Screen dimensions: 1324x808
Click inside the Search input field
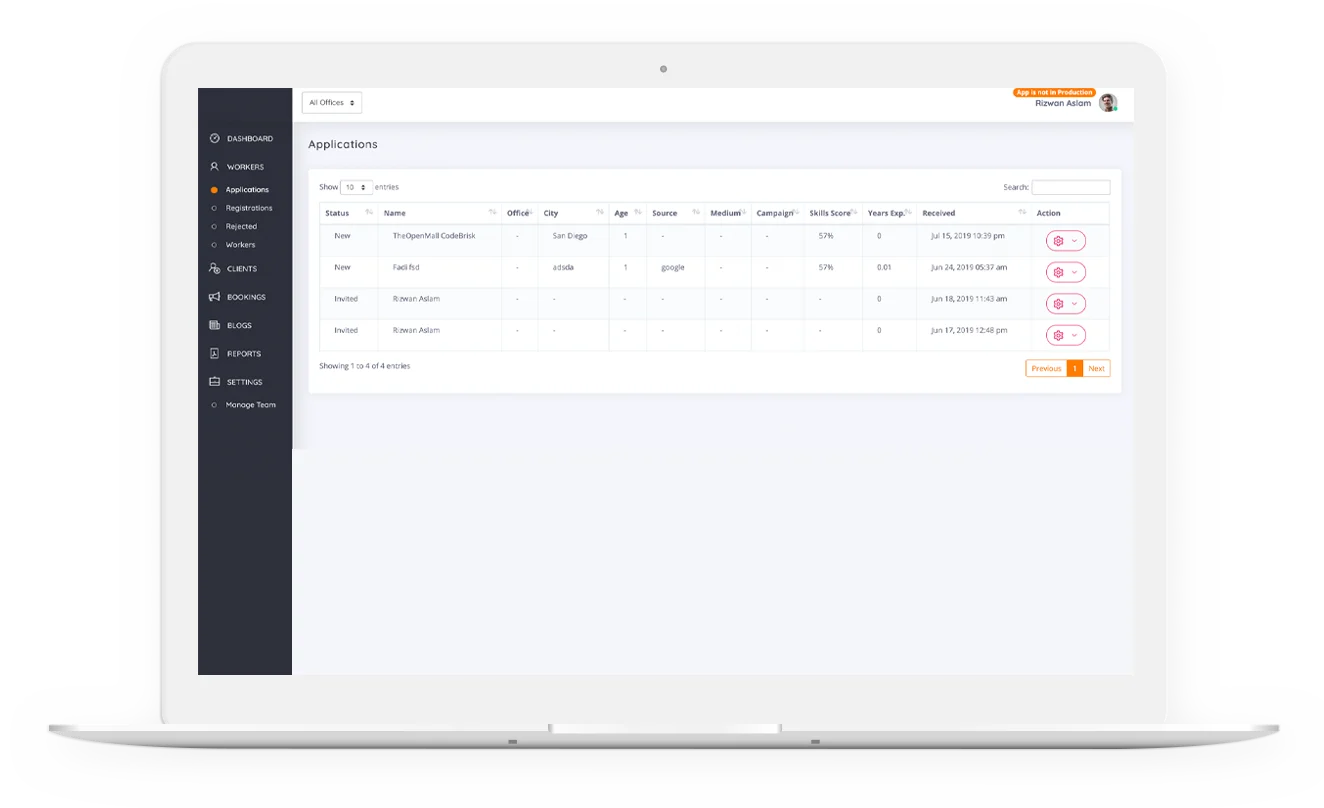pyautogui.click(x=1070, y=187)
